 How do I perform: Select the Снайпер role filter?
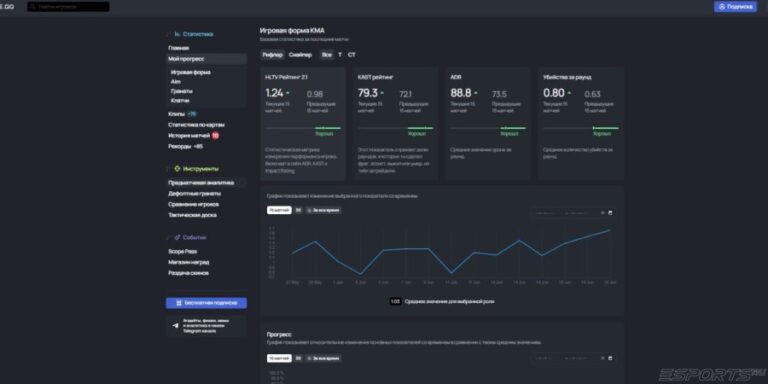click(300, 55)
